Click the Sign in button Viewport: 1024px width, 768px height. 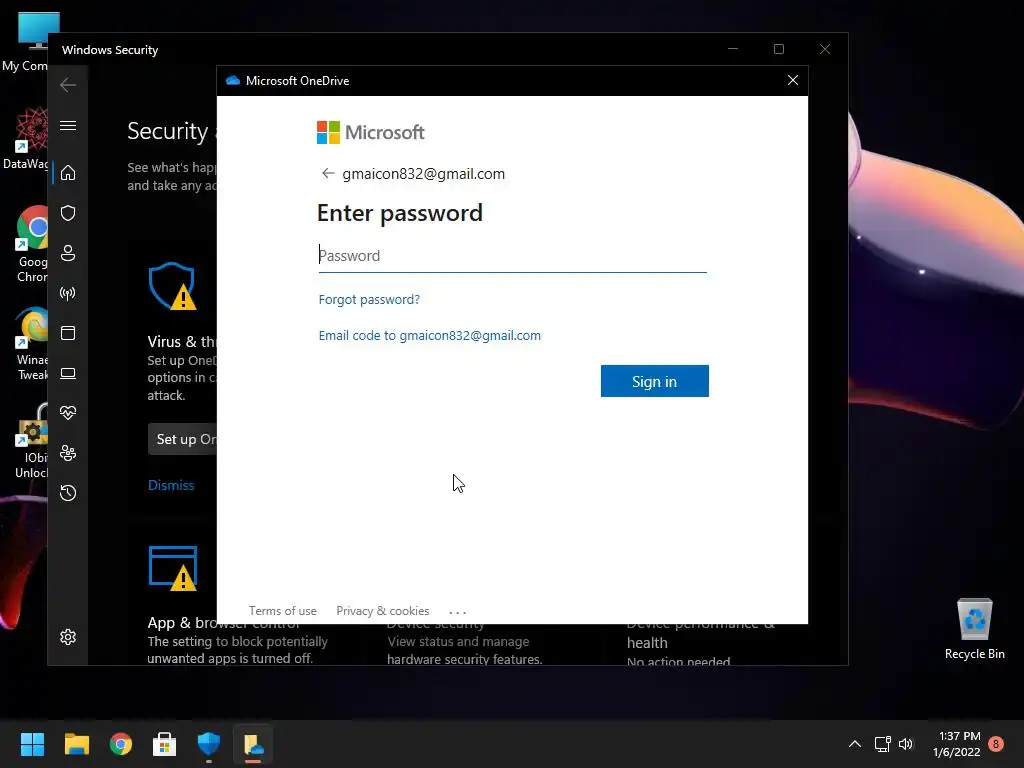pyautogui.click(x=654, y=381)
